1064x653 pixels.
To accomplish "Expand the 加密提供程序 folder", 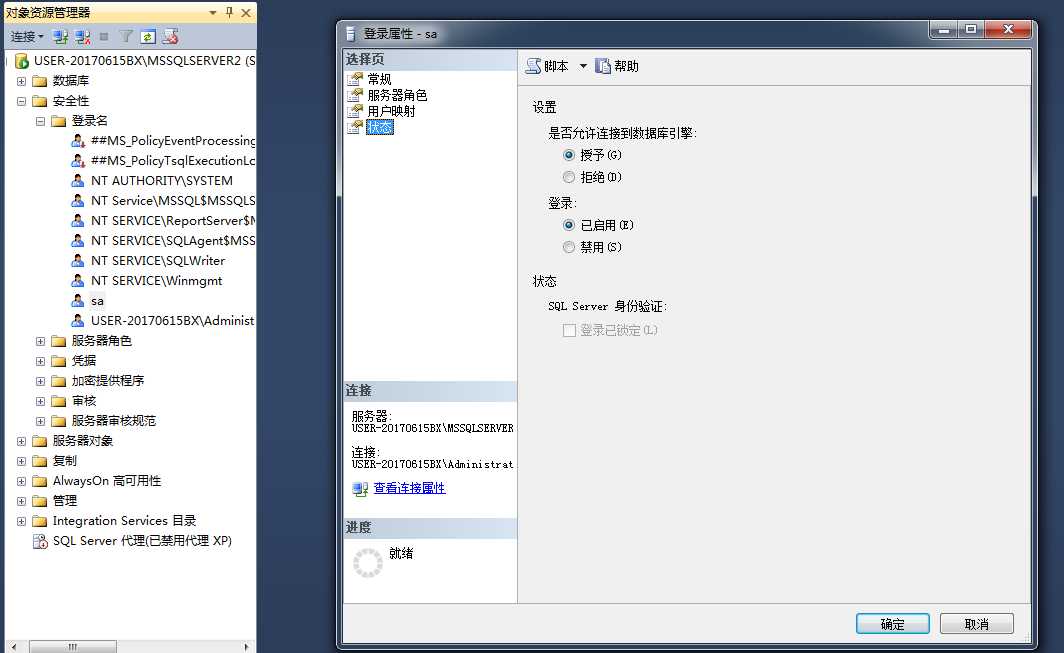I will click(x=40, y=381).
